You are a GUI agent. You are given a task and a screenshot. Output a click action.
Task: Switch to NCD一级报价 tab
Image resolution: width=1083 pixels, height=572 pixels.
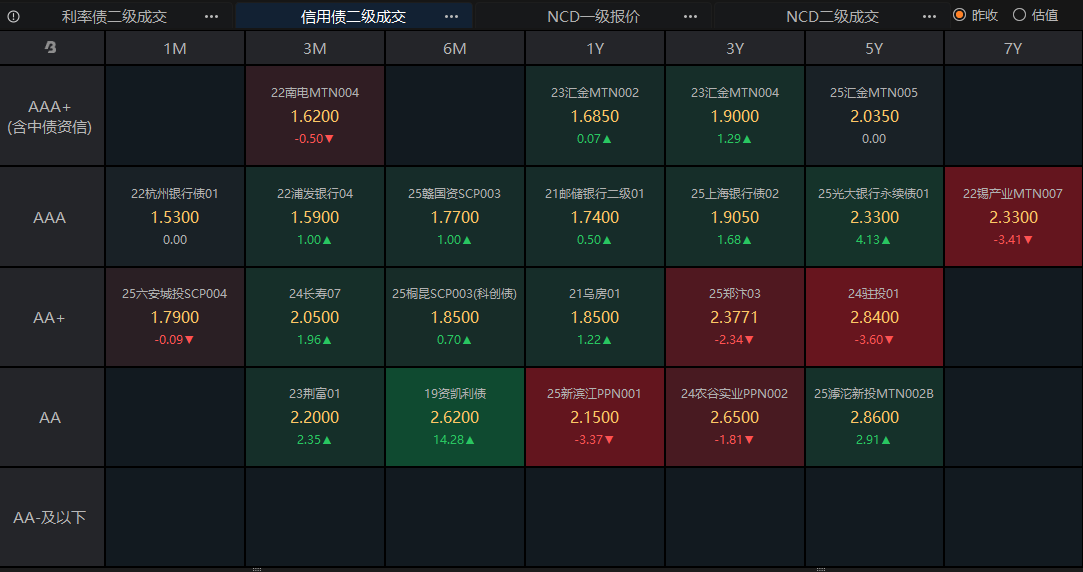click(593, 17)
